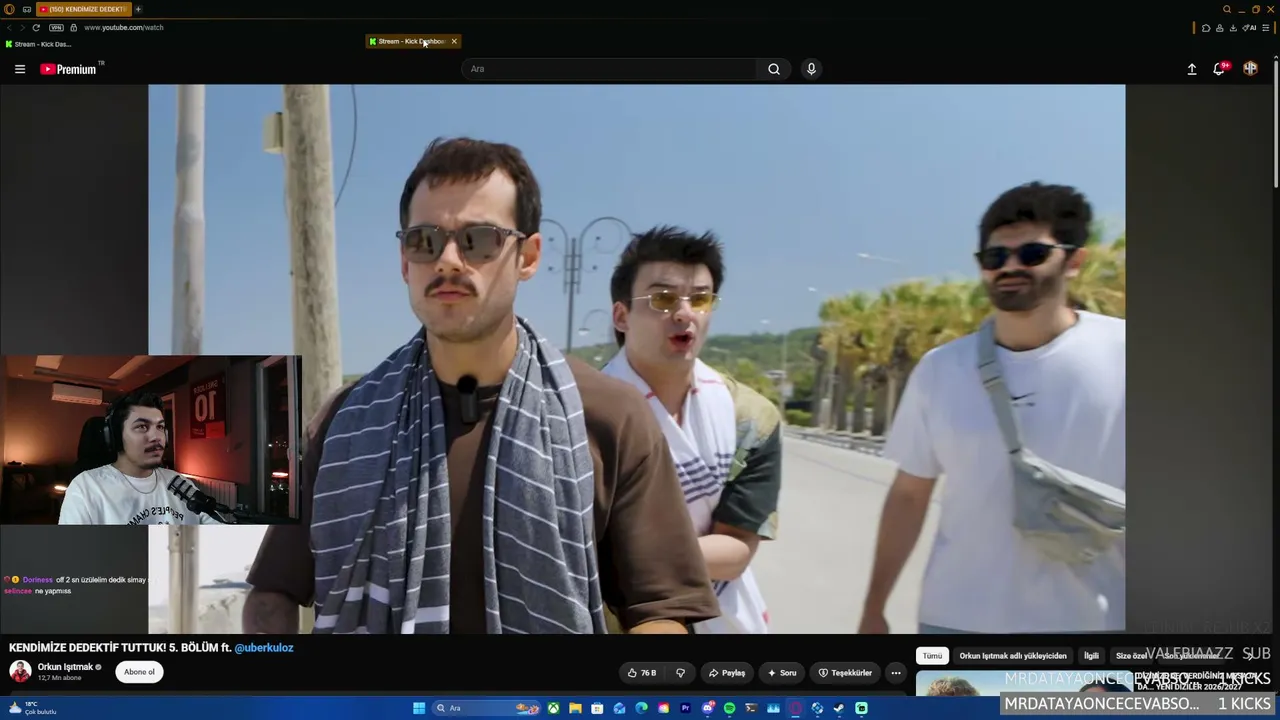Open Orkun Işıtmak channel avatar
The image size is (1280, 720).
pos(20,672)
